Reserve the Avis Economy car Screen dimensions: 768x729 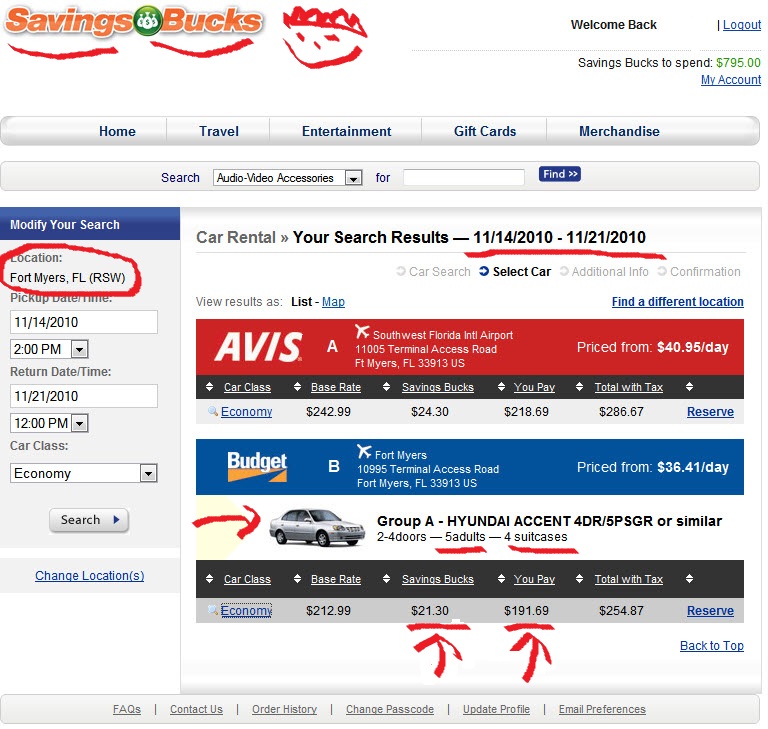click(710, 412)
